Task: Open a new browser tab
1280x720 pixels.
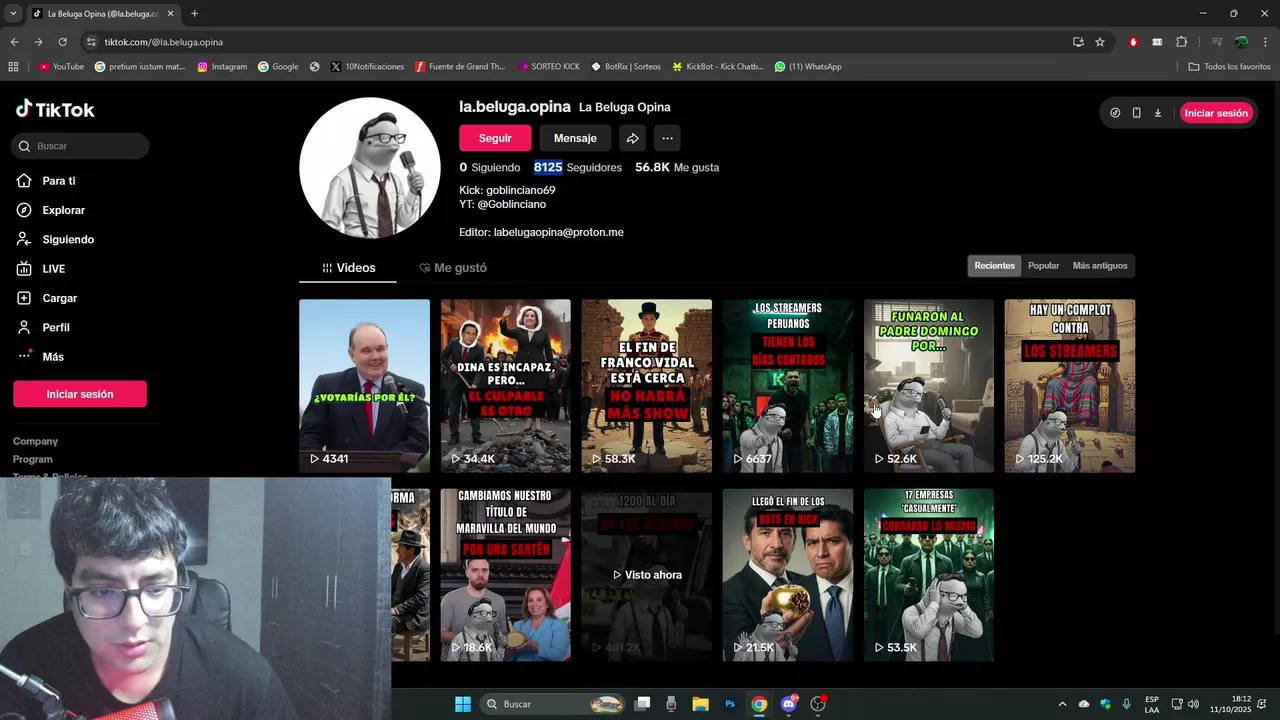Action: tap(194, 14)
